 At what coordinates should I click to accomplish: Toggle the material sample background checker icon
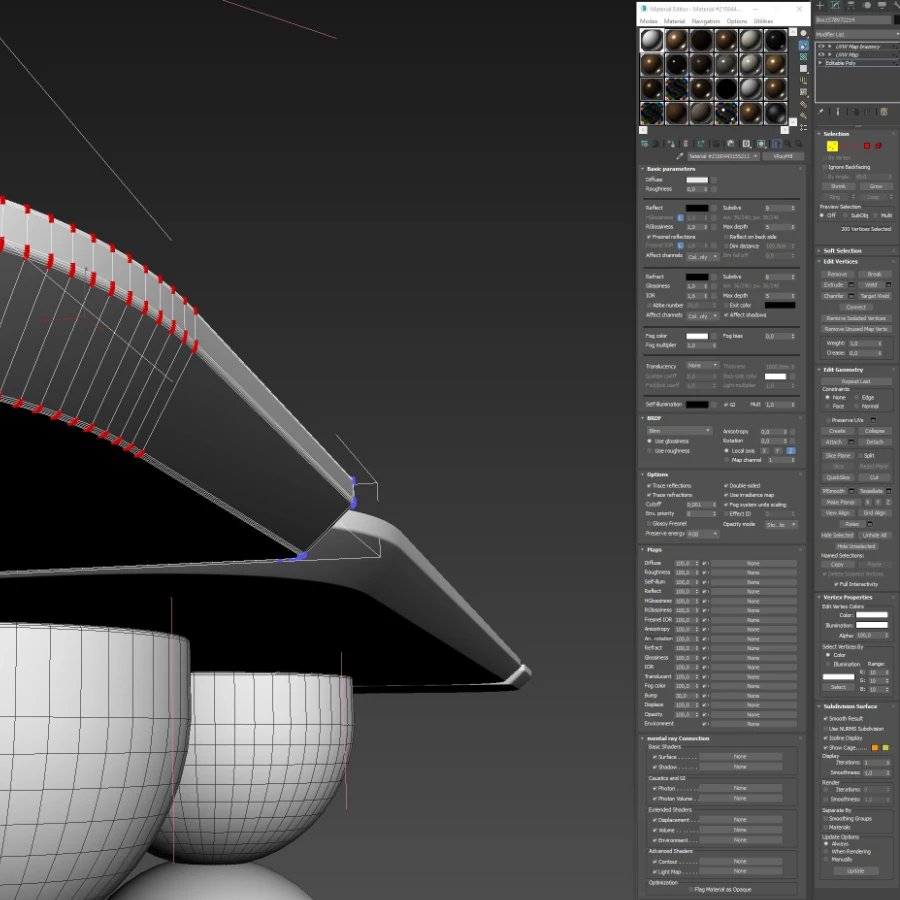(804, 57)
